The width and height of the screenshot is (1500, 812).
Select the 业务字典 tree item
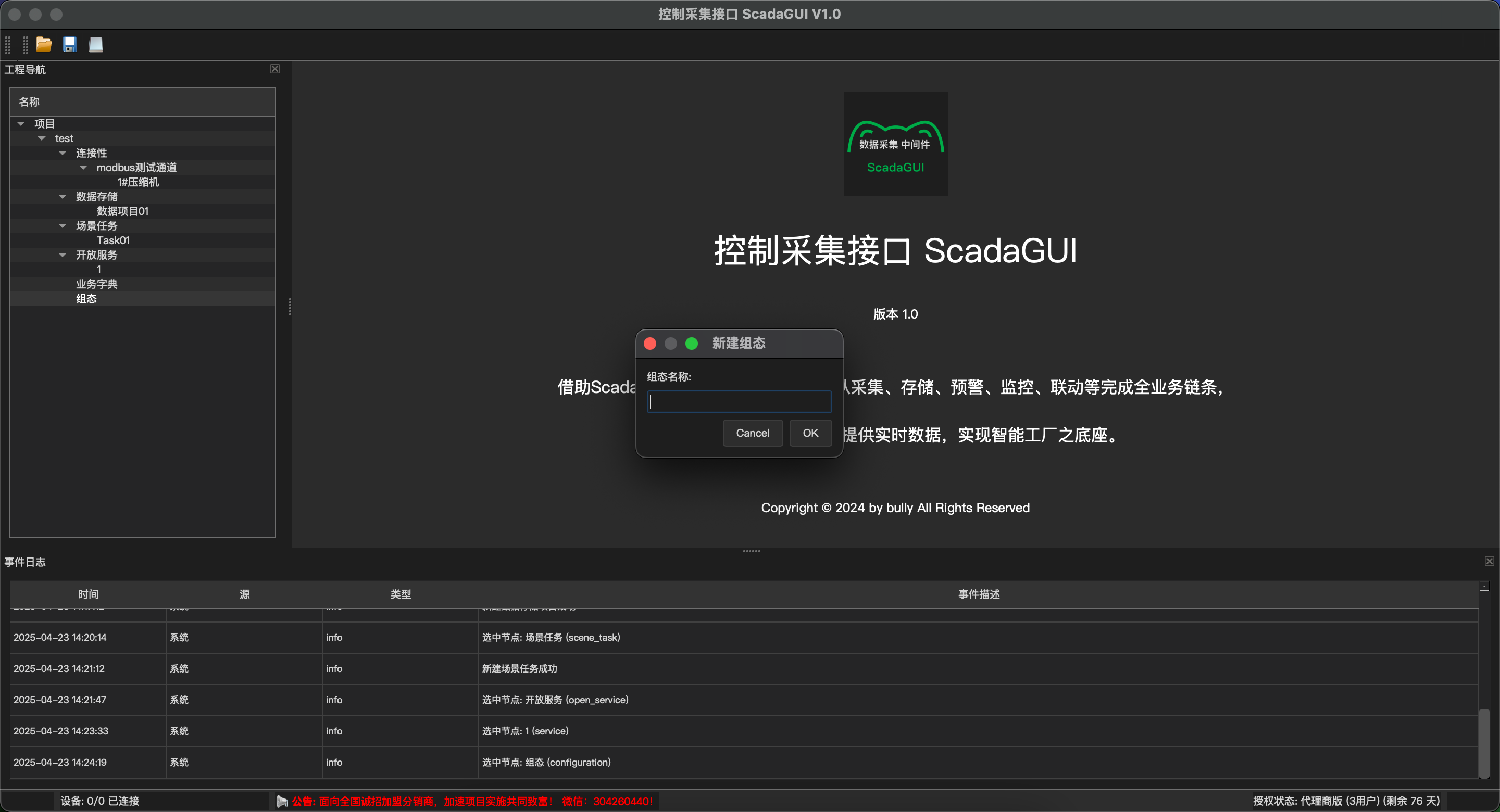[x=97, y=284]
